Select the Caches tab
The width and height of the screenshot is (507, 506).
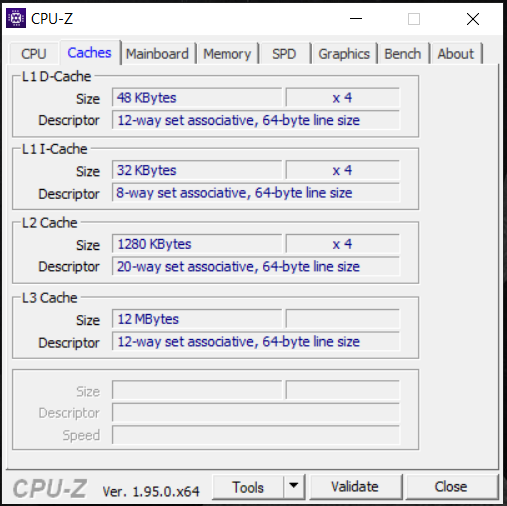tap(89, 52)
